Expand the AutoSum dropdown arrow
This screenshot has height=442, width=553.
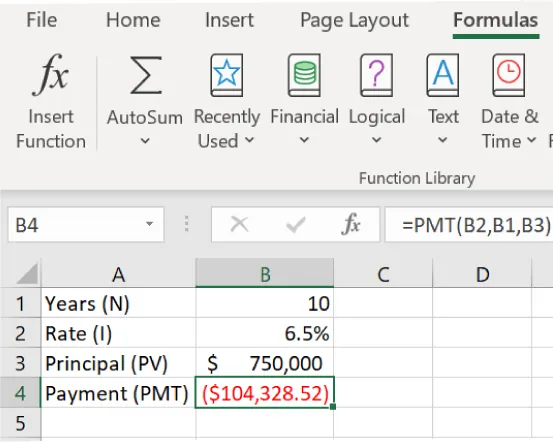[x=145, y=141]
